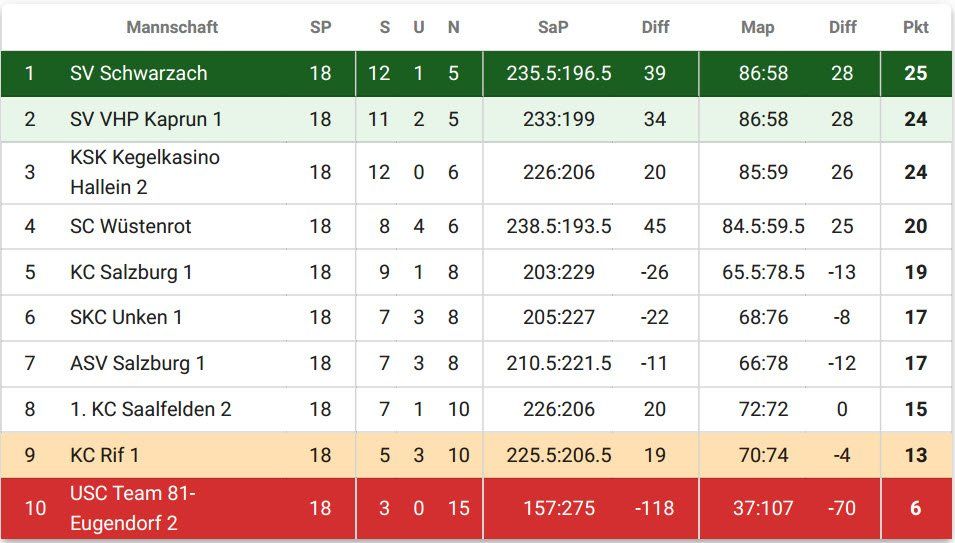Viewport: 955px width, 543px height.
Task: Select the Map column header
Action: coord(757,27)
